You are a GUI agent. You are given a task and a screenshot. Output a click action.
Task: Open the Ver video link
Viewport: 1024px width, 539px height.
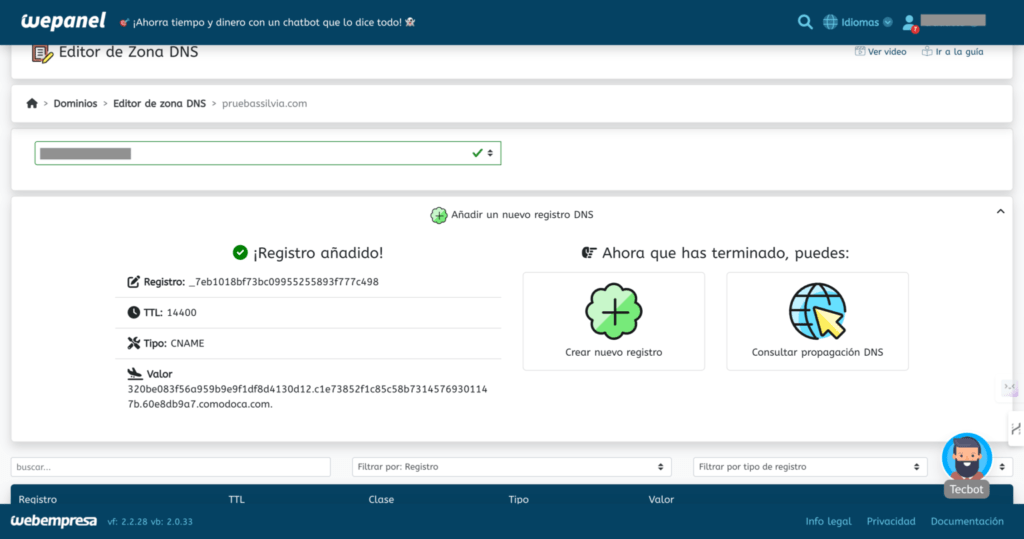[880, 52]
